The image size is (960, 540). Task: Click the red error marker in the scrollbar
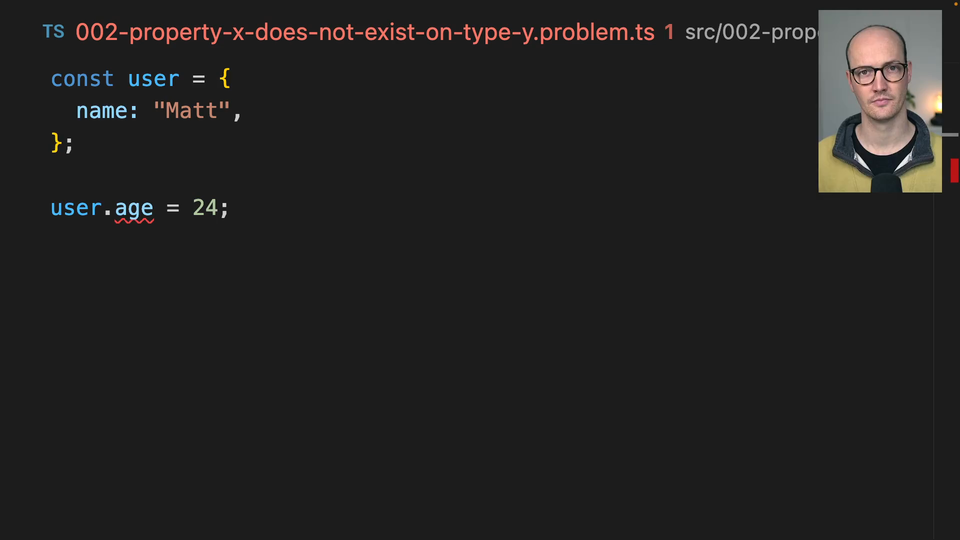[954, 170]
